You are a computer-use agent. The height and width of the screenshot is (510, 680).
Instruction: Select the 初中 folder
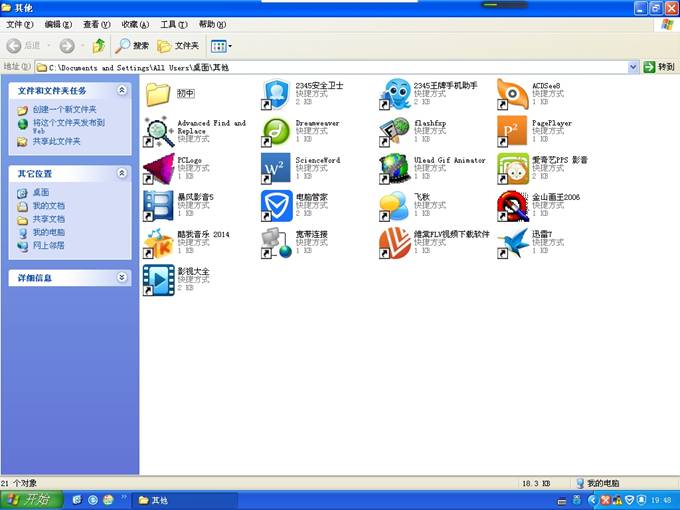(x=158, y=94)
